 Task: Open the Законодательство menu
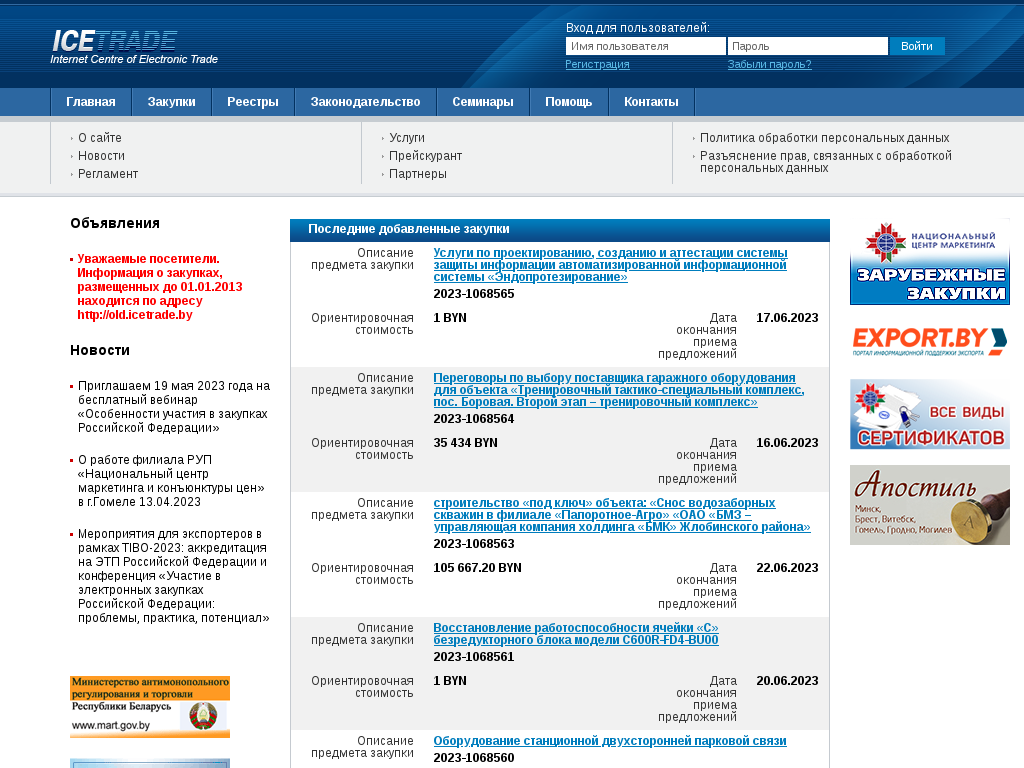click(x=365, y=102)
